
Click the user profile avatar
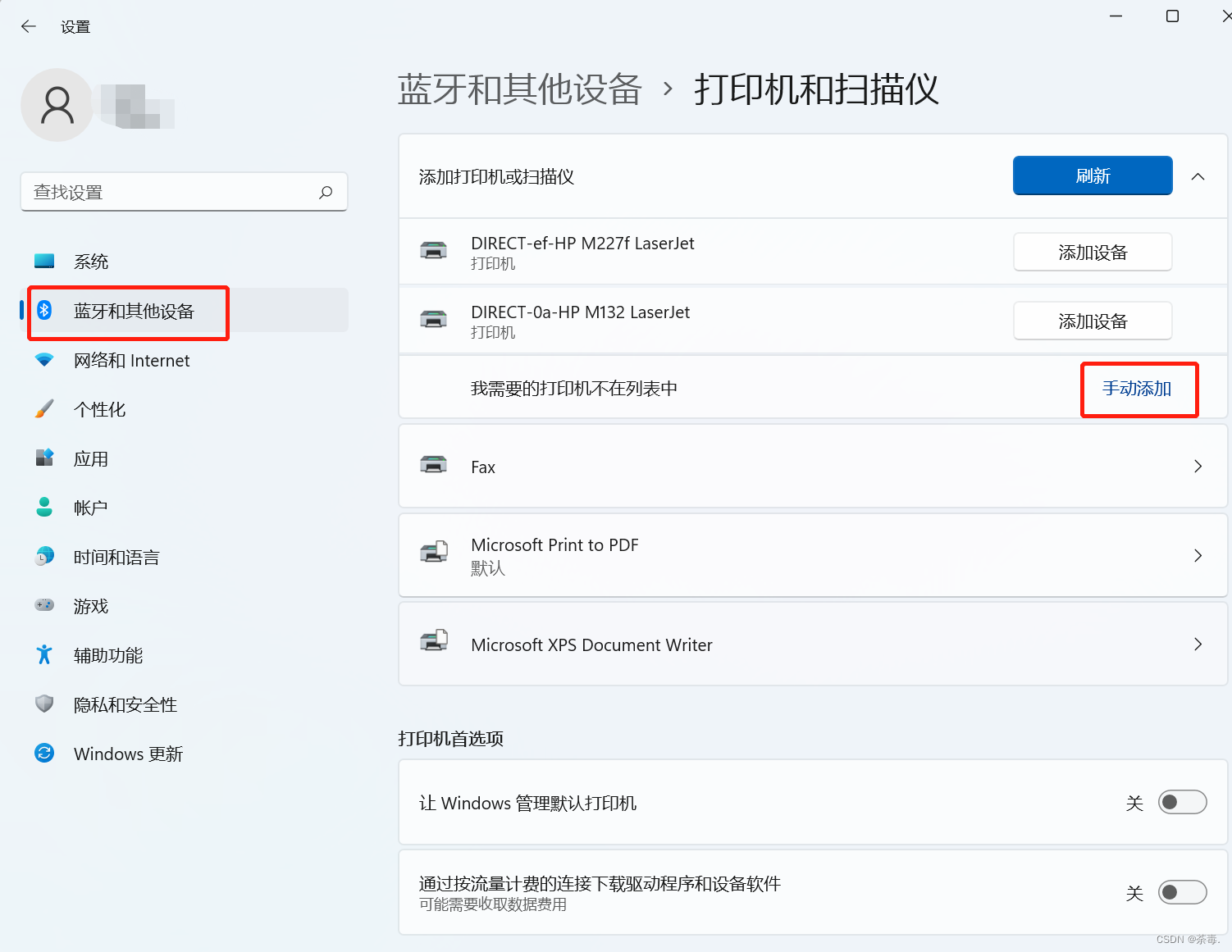click(x=57, y=105)
